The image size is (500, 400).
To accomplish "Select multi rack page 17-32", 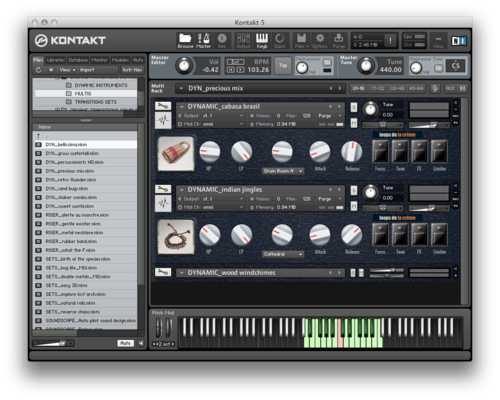I will point(377,88).
